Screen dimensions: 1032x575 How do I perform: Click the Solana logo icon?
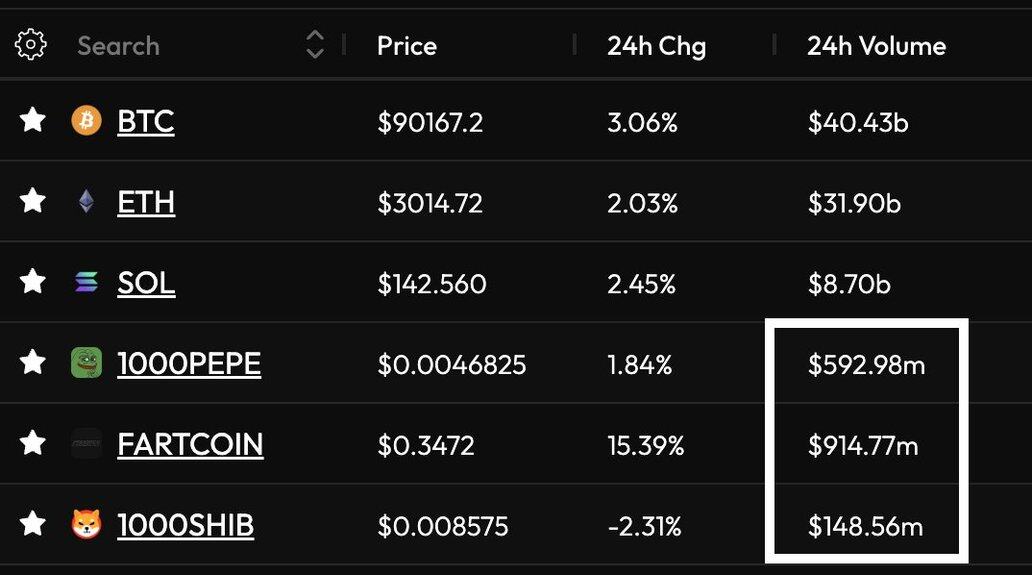point(87,283)
